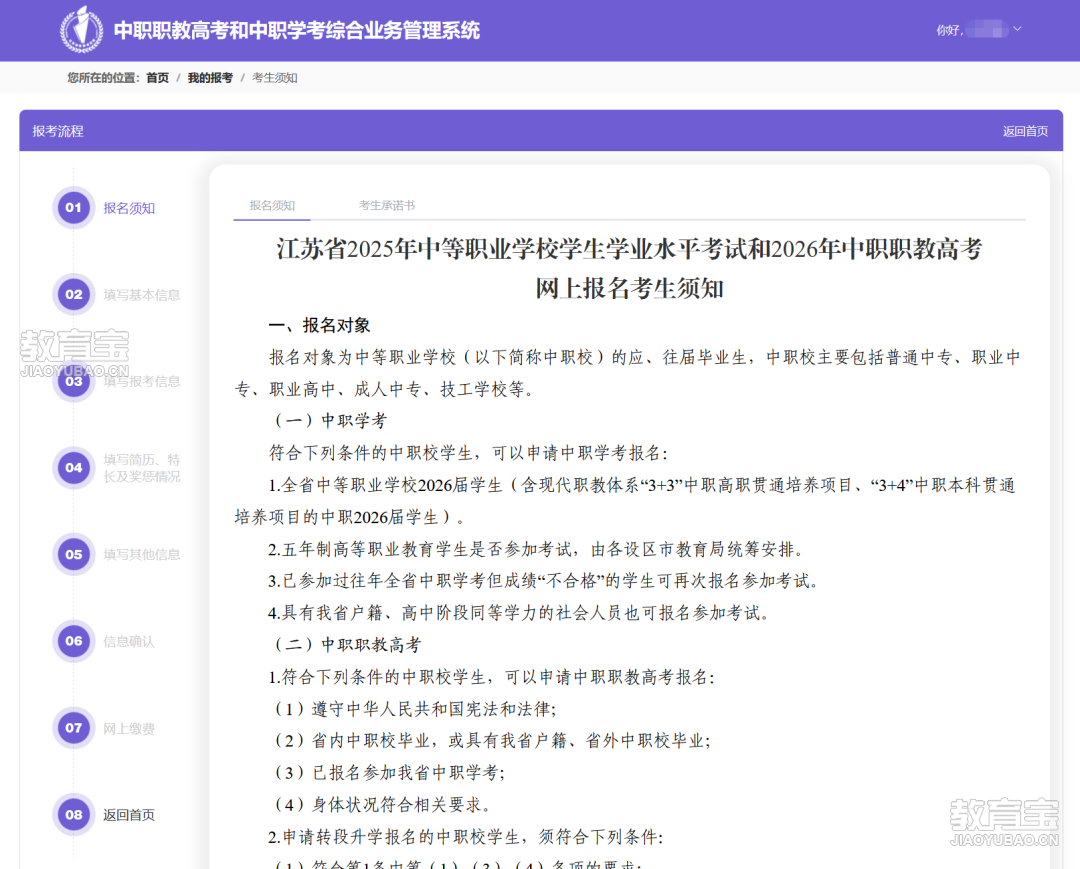Click the system logo emblem in the header

click(81, 30)
